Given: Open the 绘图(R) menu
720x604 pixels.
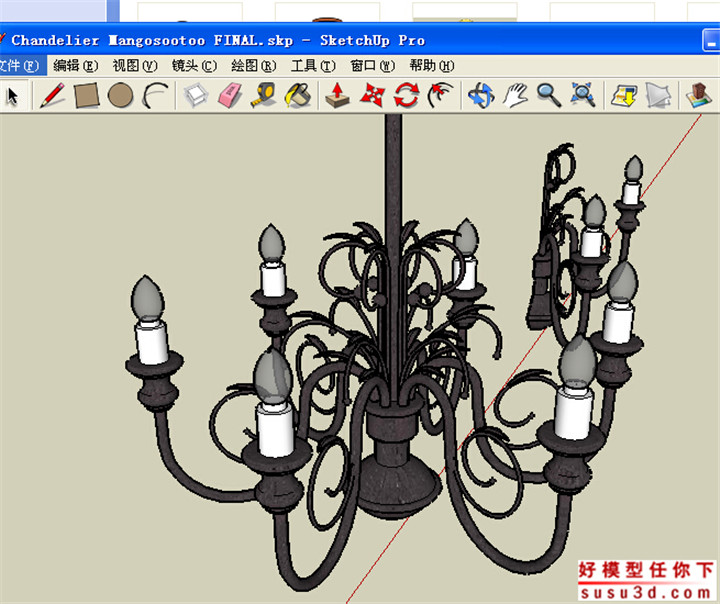Looking at the screenshot, I should pos(254,66).
